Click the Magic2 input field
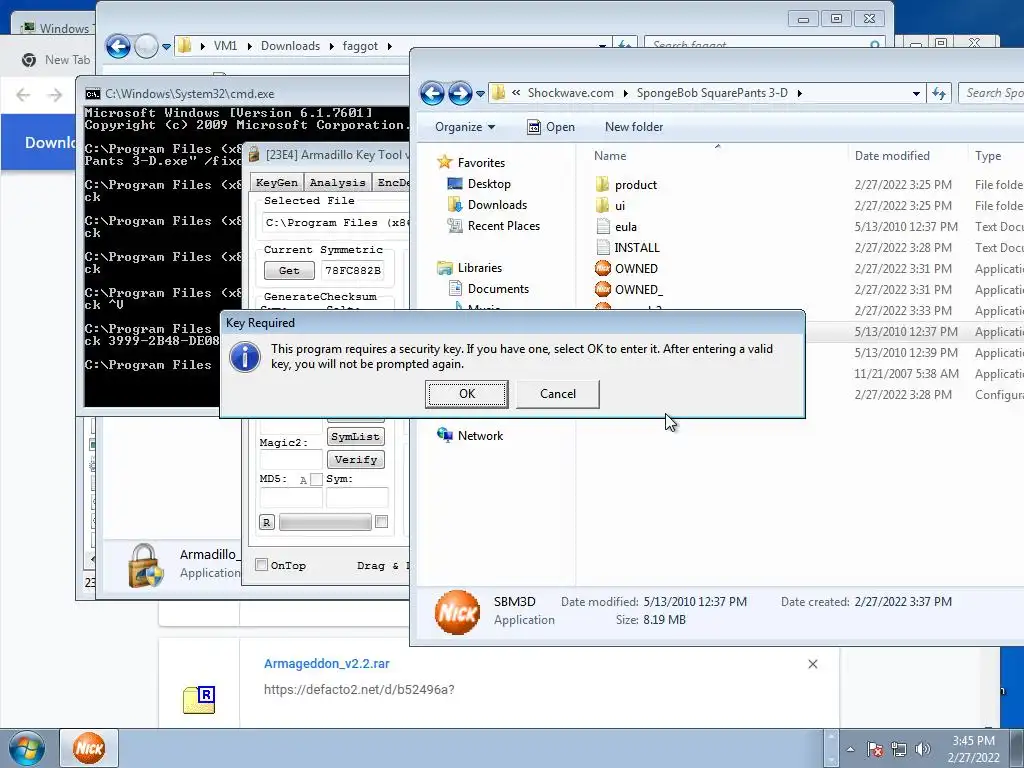1024x768 pixels. coord(291,460)
